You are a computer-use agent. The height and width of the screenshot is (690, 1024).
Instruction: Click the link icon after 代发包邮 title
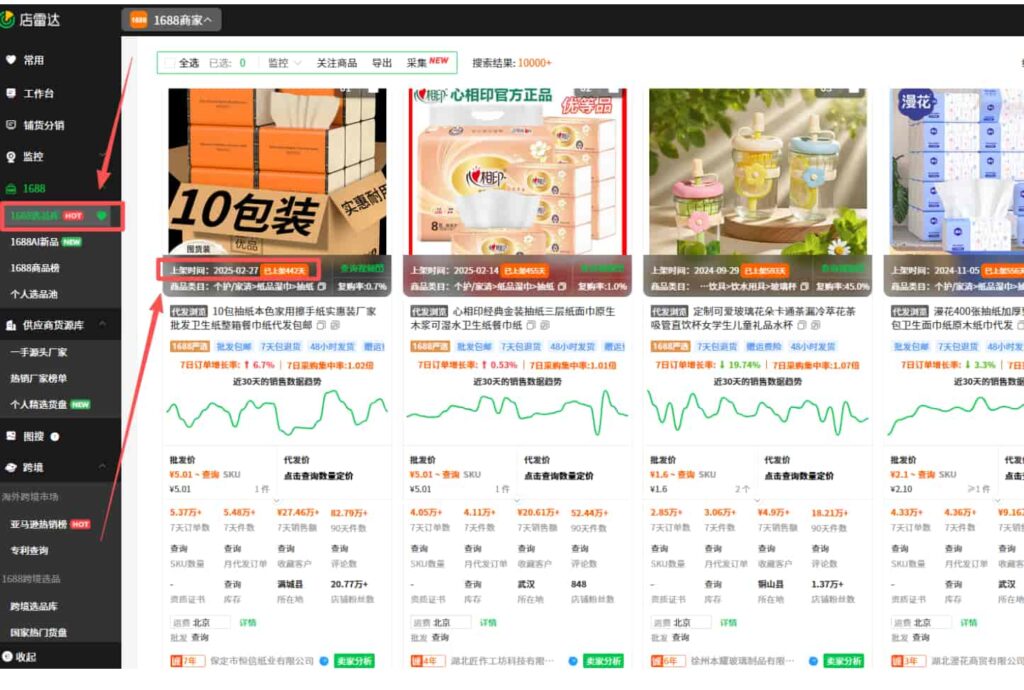pyautogui.click(x=335, y=325)
